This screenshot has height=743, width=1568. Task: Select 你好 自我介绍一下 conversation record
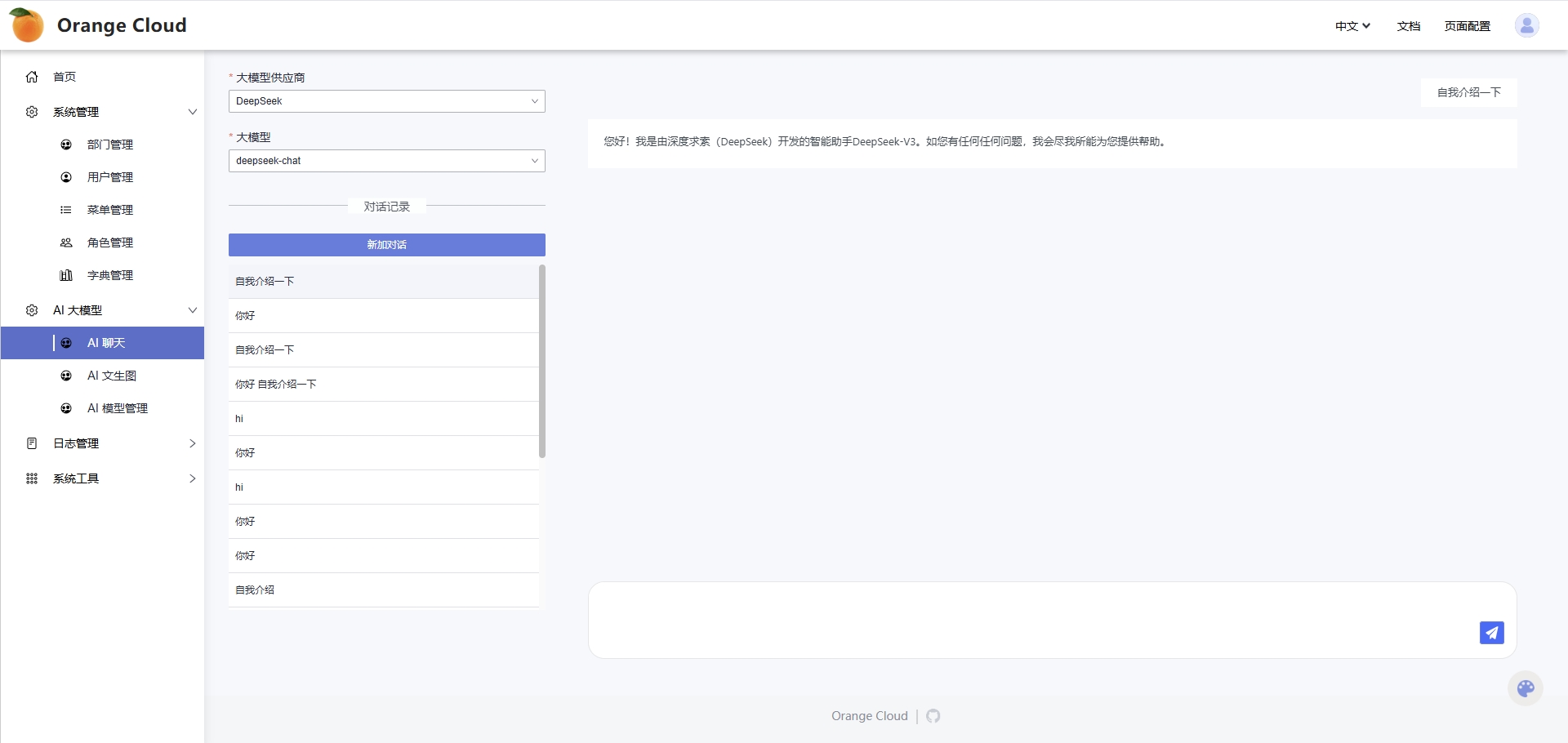384,384
